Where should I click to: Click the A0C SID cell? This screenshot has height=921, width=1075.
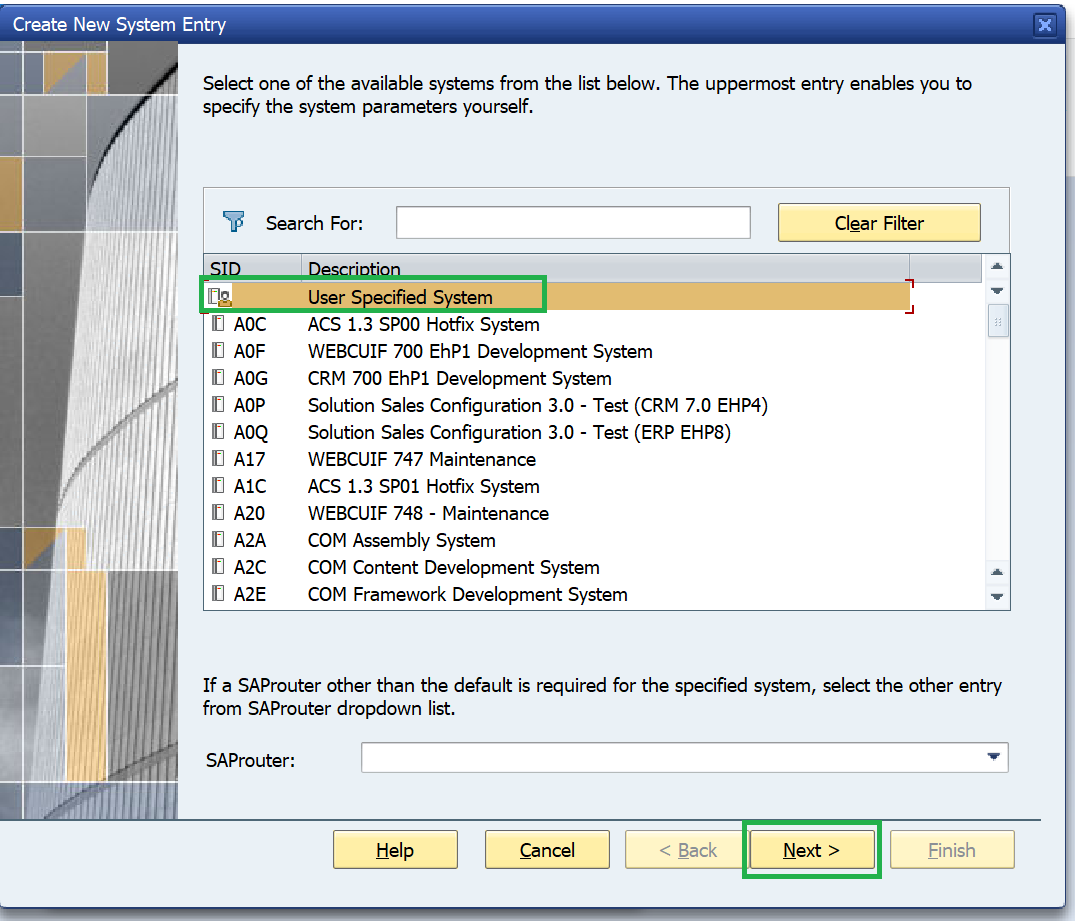pyautogui.click(x=250, y=324)
